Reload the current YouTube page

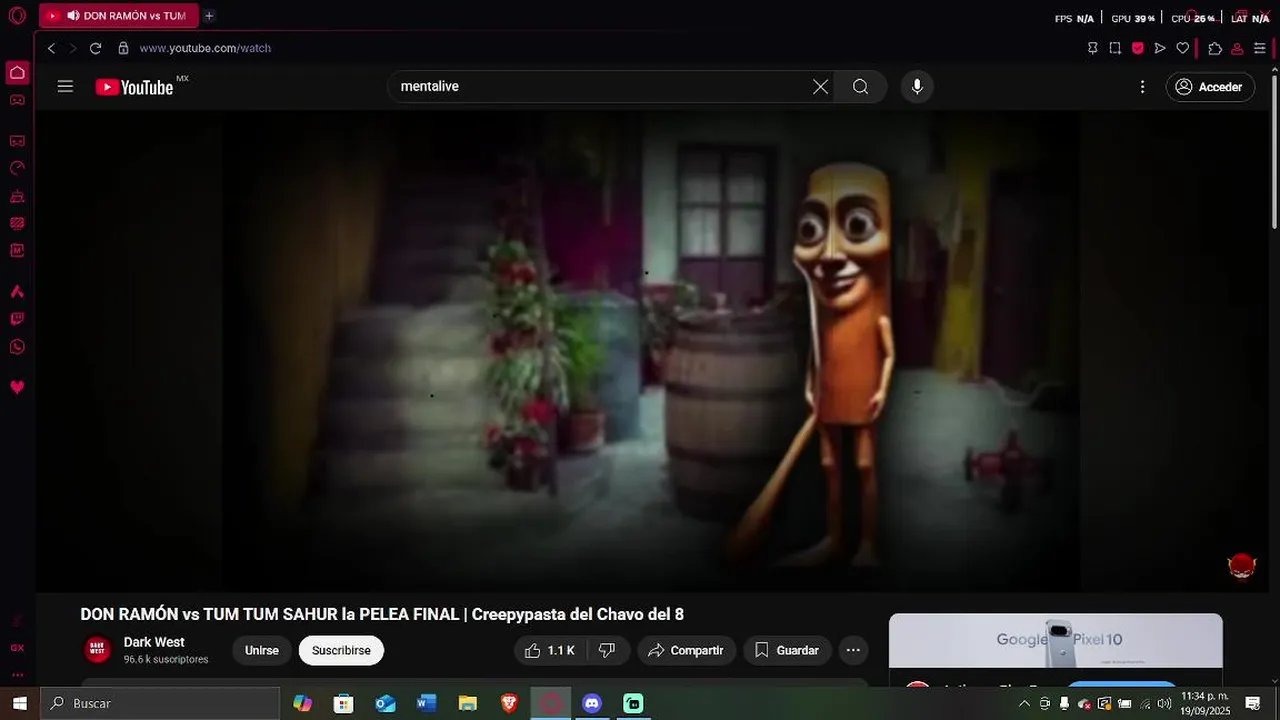point(95,48)
